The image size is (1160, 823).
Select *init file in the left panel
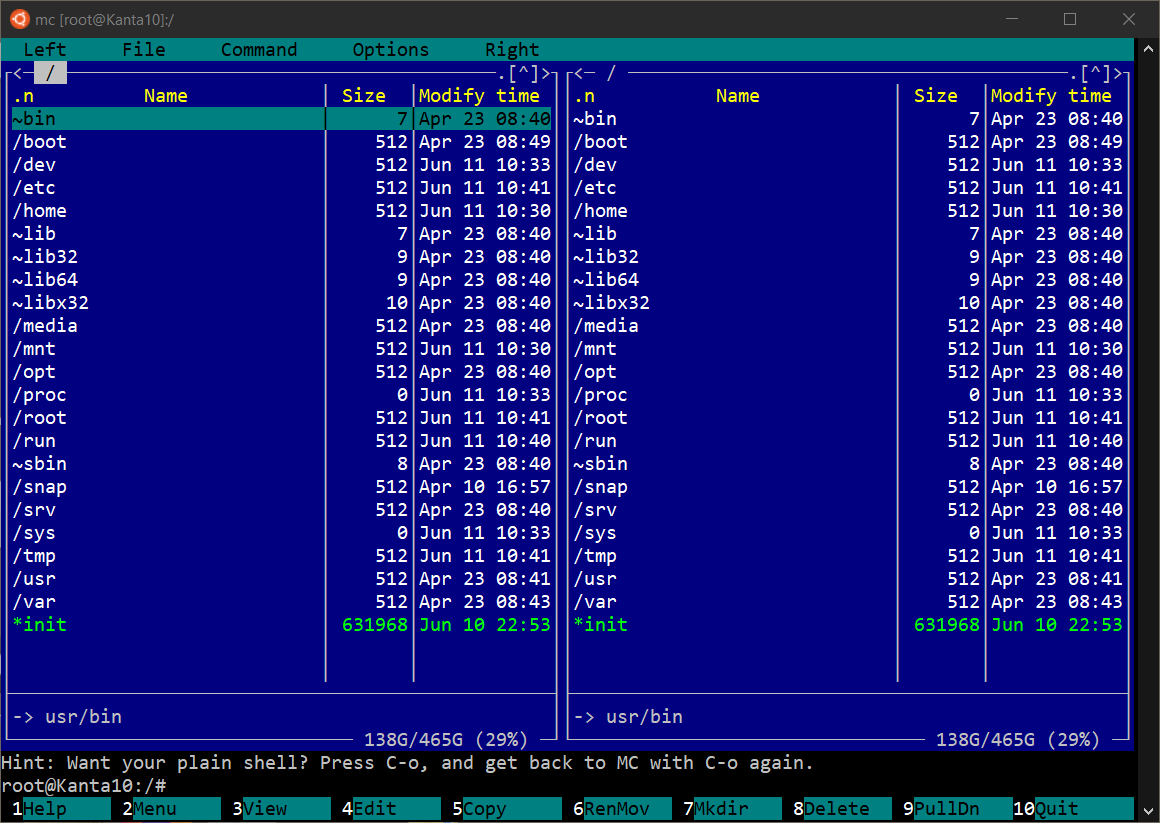pyautogui.click(x=281, y=625)
